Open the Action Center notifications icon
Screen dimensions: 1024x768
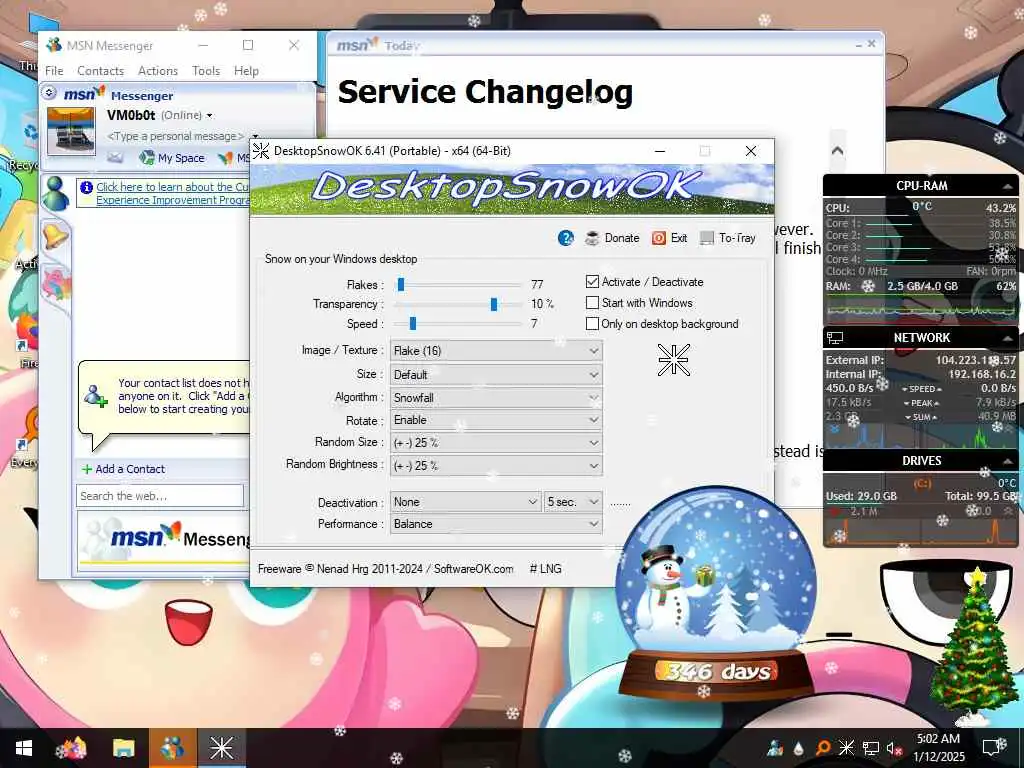pos(991,748)
